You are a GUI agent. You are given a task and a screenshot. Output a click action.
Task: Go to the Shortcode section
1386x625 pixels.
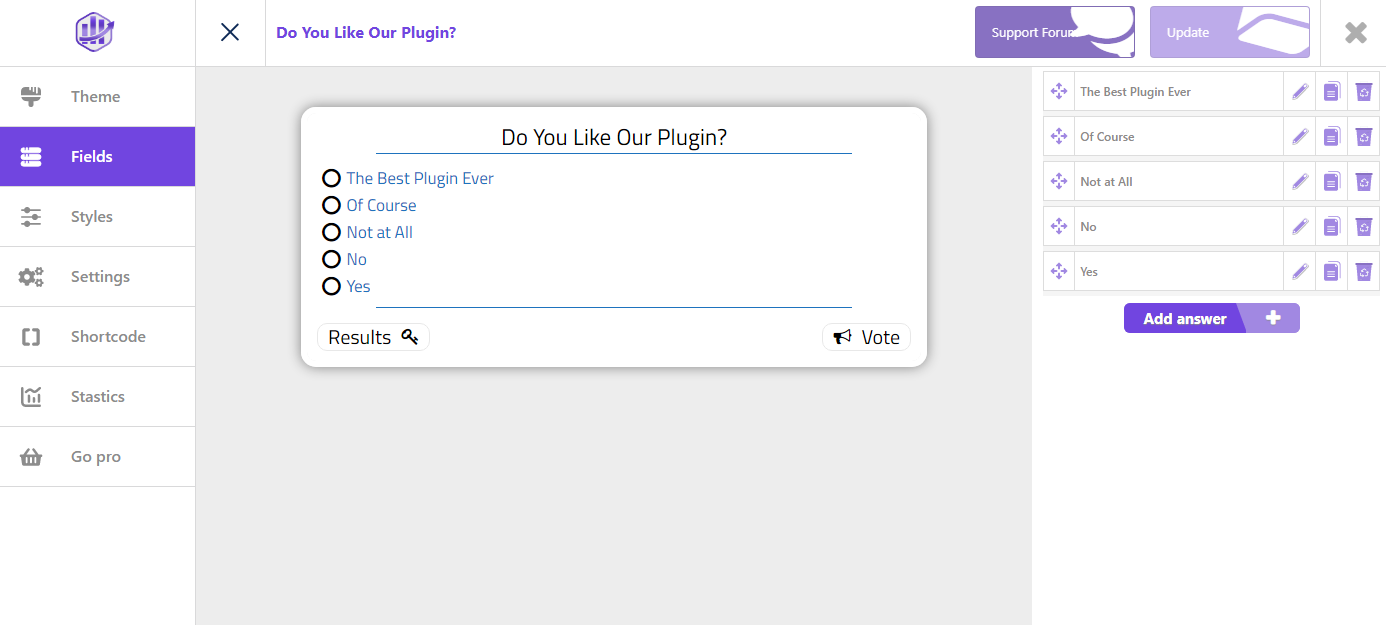point(97,337)
